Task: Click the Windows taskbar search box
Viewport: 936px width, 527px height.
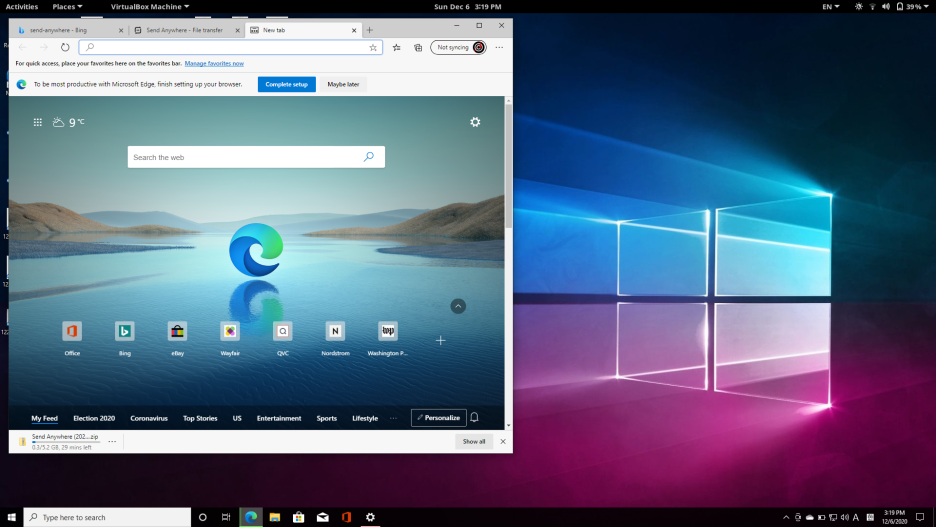Action: click(x=107, y=517)
